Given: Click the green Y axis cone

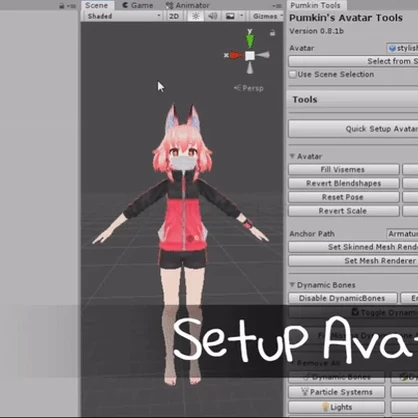Looking at the screenshot, I should pos(250,40).
